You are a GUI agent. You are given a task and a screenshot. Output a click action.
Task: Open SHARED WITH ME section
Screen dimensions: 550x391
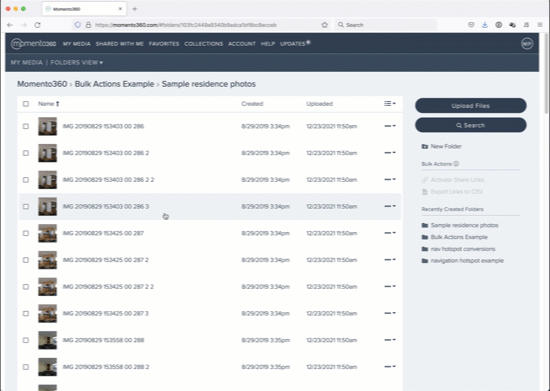[x=120, y=44]
